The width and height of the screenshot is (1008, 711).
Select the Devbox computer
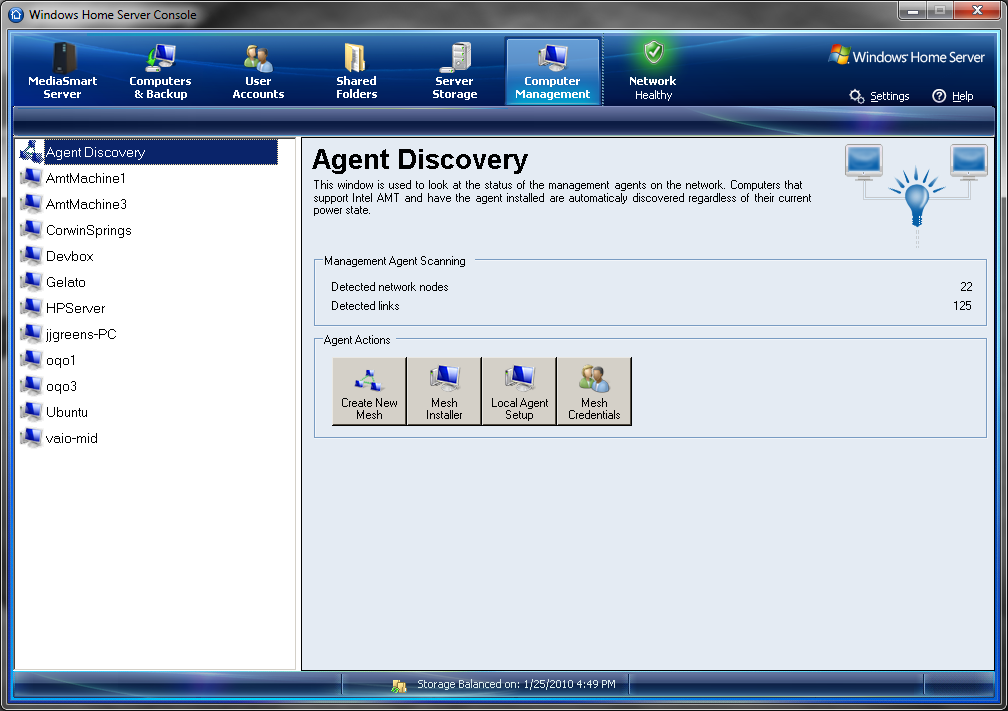[x=69, y=256]
